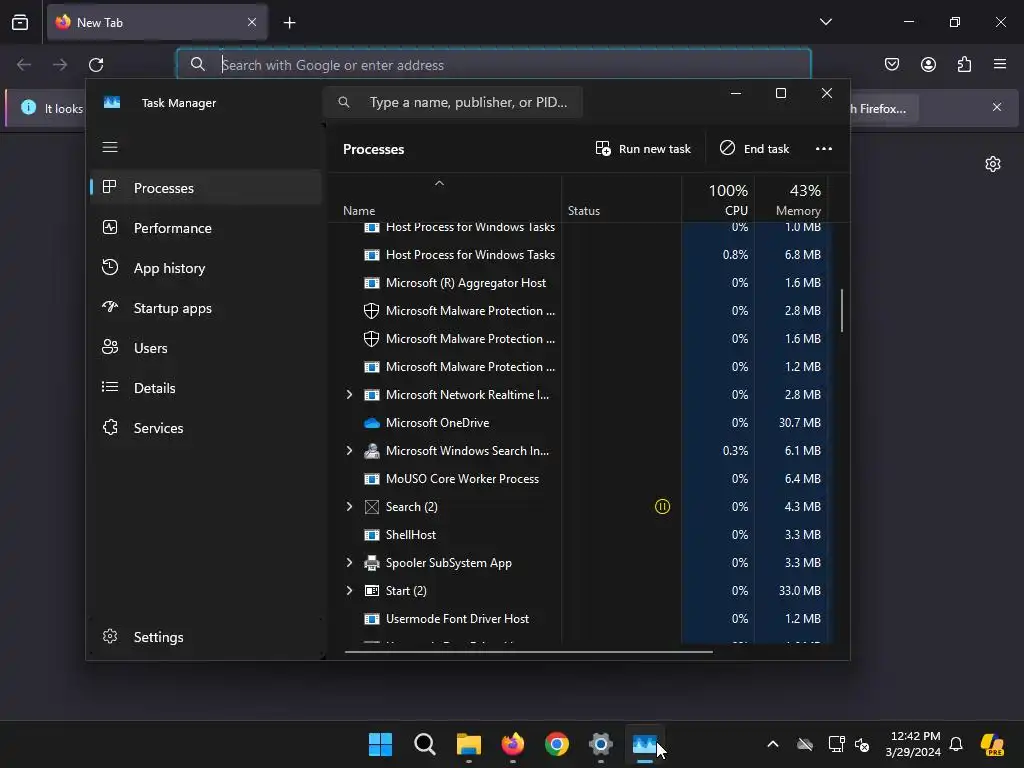The image size is (1024, 768).
Task: Sort processes by Status column
Action: pyautogui.click(x=621, y=199)
